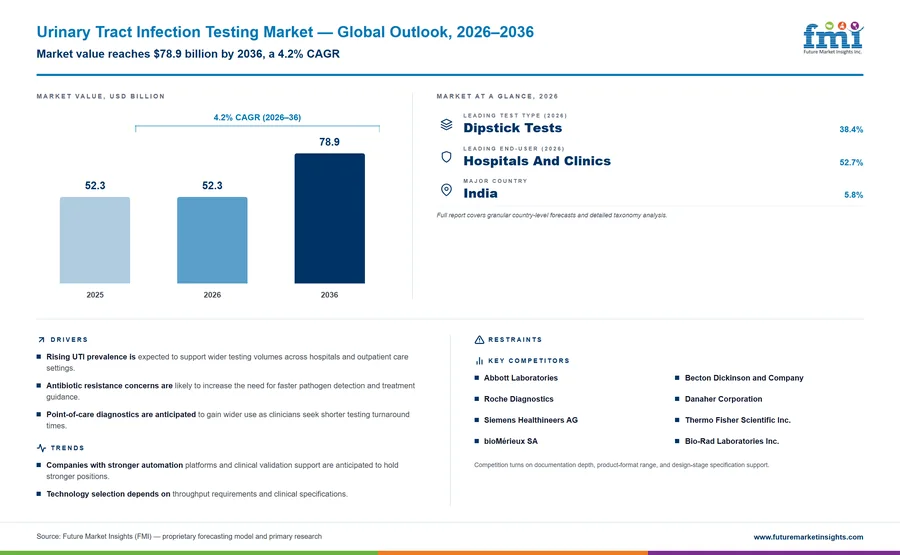
Task: Click the Restraints section heading
Action: (515, 340)
